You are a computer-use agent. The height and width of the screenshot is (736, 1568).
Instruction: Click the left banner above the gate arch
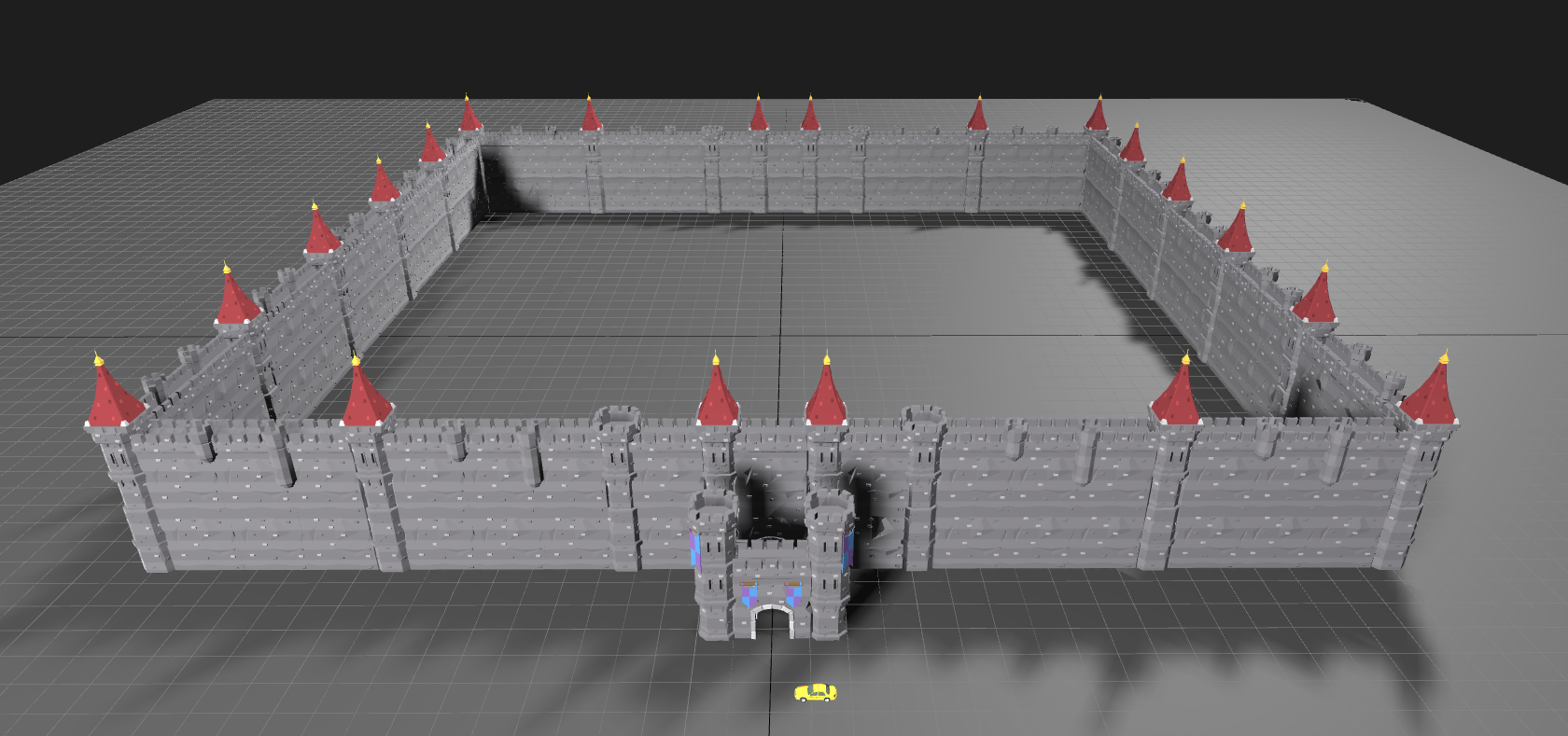pos(749,594)
